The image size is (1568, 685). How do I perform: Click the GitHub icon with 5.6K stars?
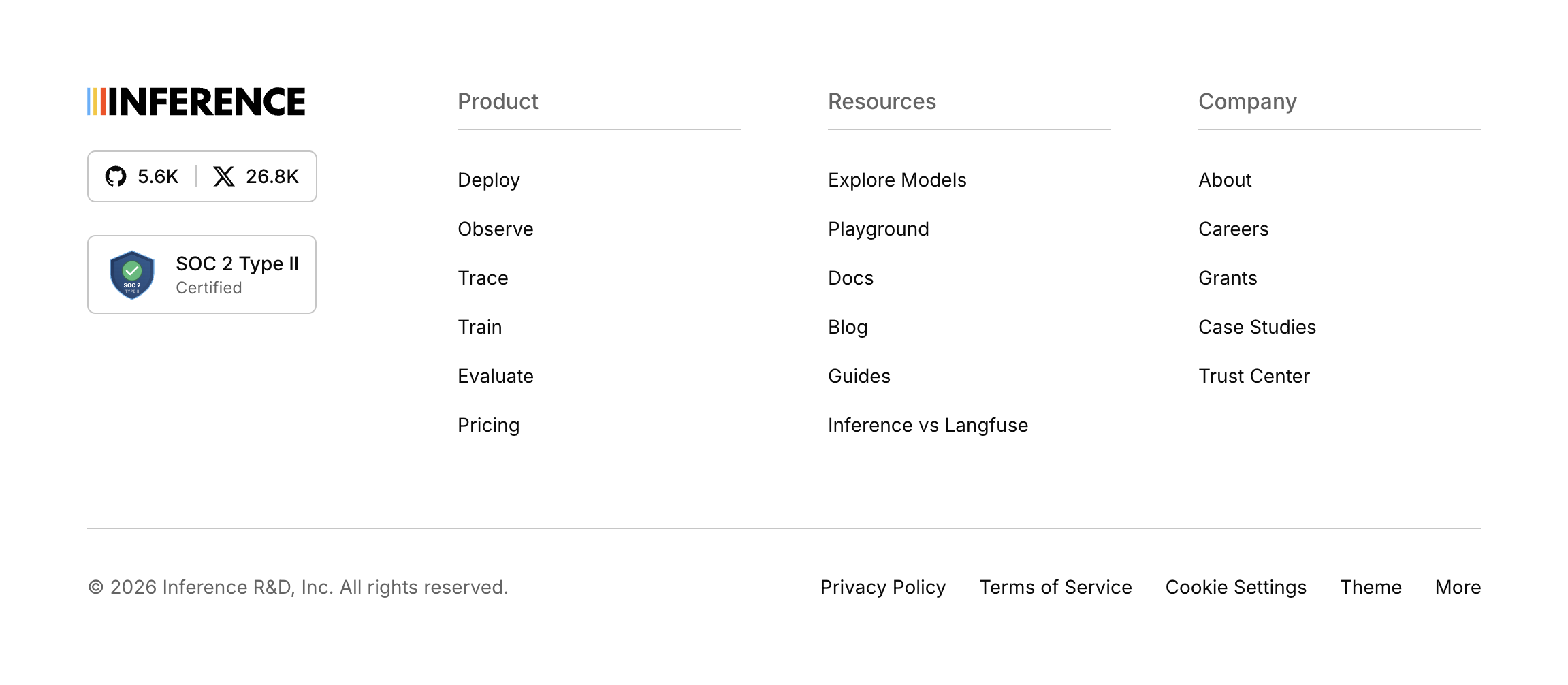tap(116, 176)
